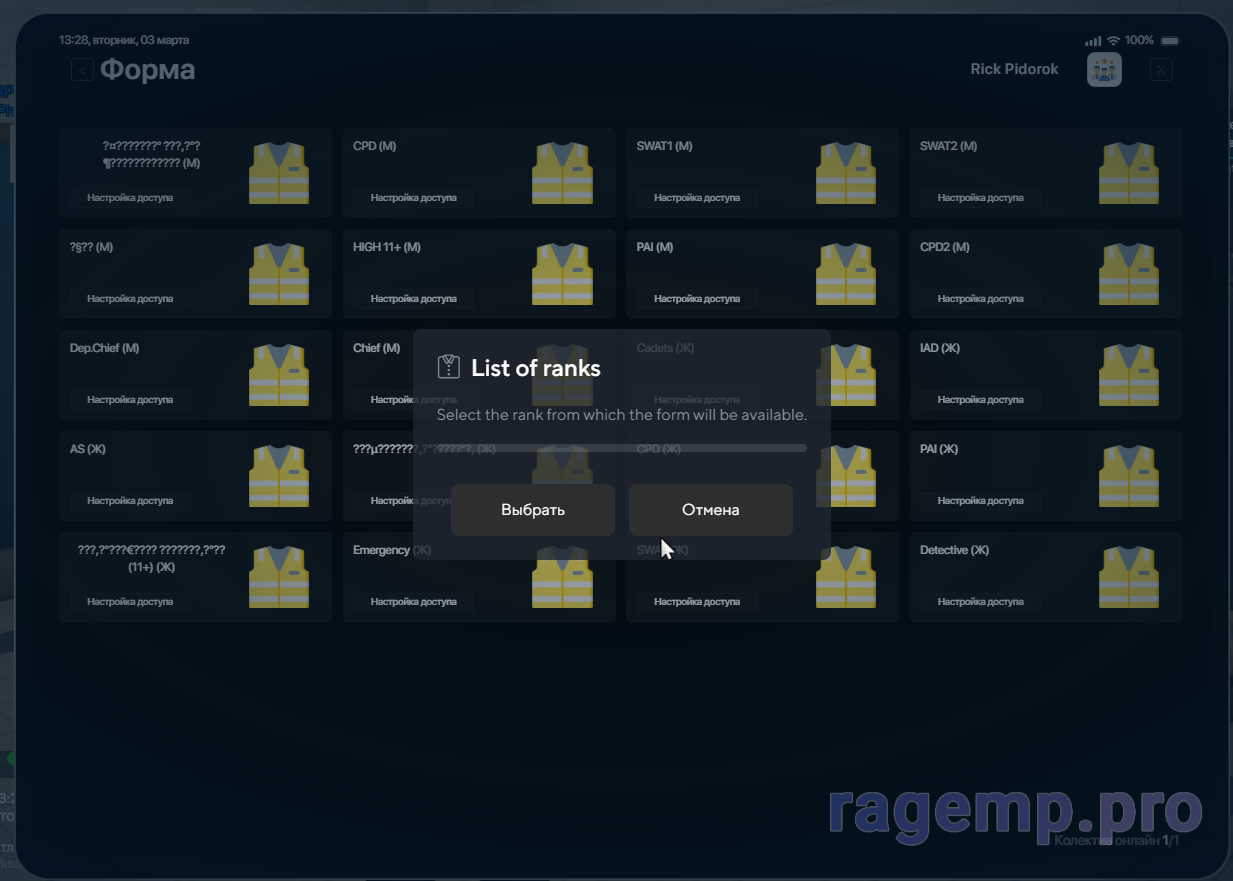Image resolution: width=1233 pixels, height=881 pixels.
Task: Click the uniform icon beside List of ranks
Action: tap(449, 367)
